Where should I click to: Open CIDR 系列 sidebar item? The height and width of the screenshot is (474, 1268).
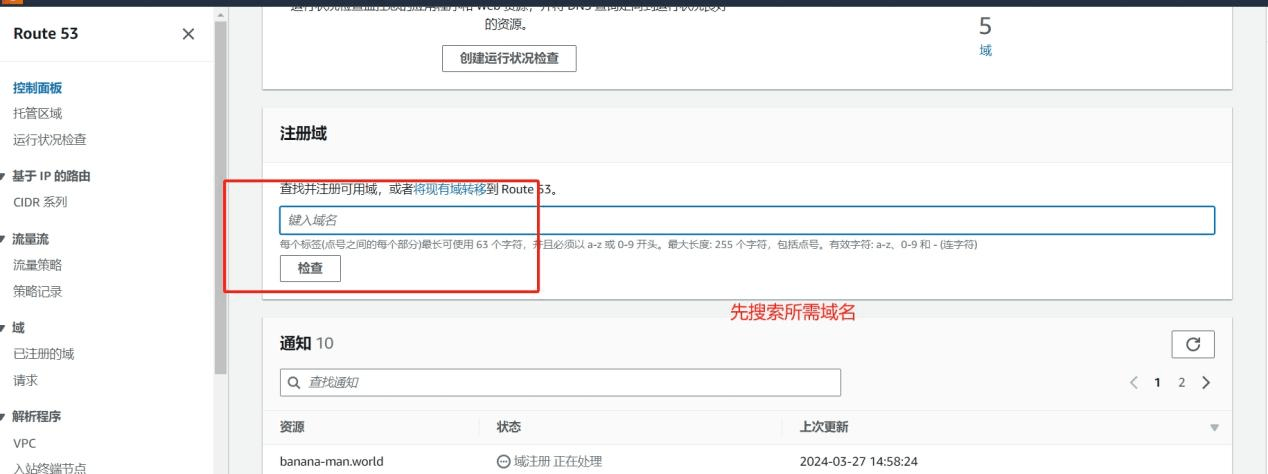(40, 202)
